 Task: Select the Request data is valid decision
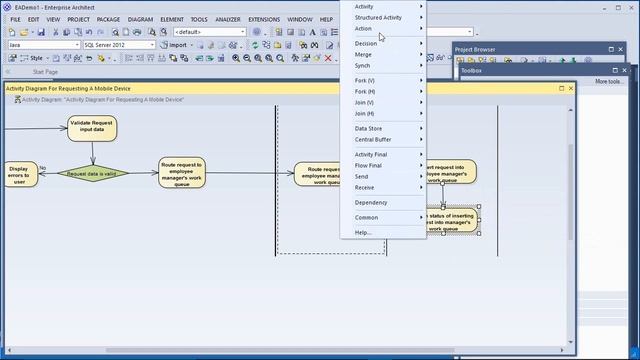point(93,173)
